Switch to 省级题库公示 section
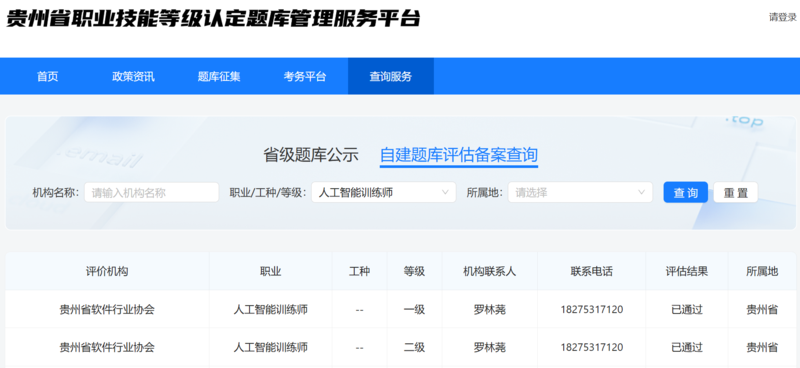The width and height of the screenshot is (800, 368). coord(311,155)
